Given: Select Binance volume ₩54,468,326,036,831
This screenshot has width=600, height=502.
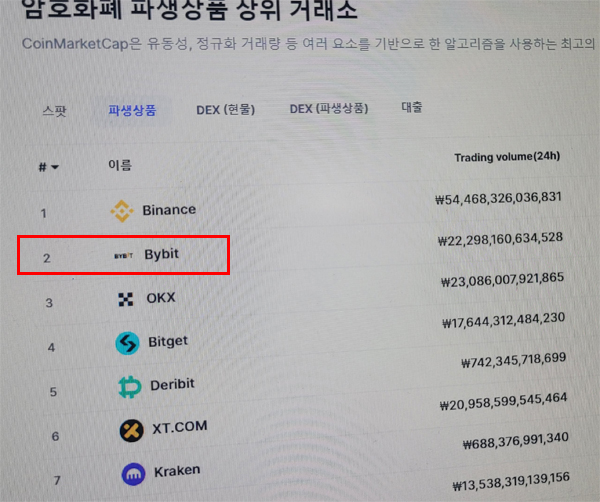Looking at the screenshot, I should pos(498,199).
